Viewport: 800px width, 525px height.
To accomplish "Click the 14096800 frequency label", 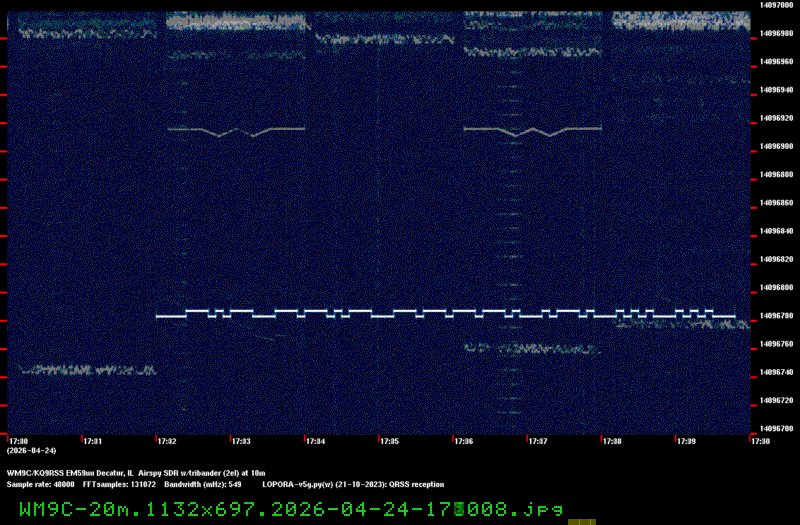I will coord(776,287).
